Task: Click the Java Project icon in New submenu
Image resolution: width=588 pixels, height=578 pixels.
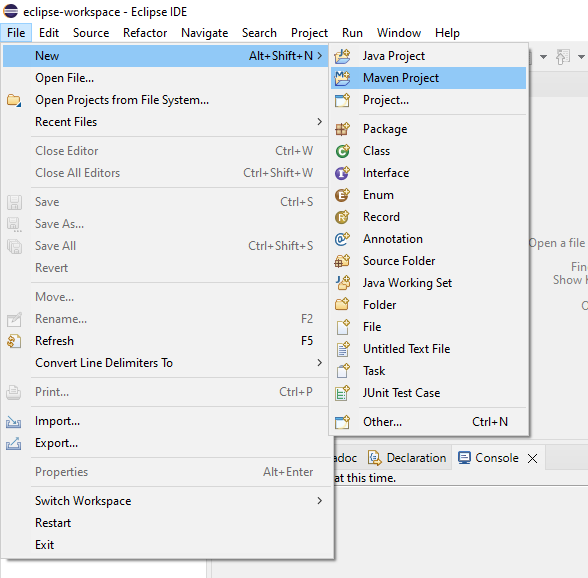Action: point(342,56)
